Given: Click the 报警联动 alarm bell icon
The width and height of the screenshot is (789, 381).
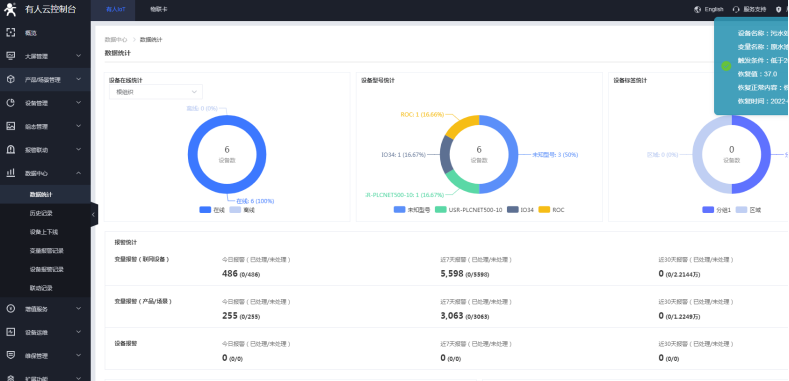Looking at the screenshot, I should click(11, 149).
